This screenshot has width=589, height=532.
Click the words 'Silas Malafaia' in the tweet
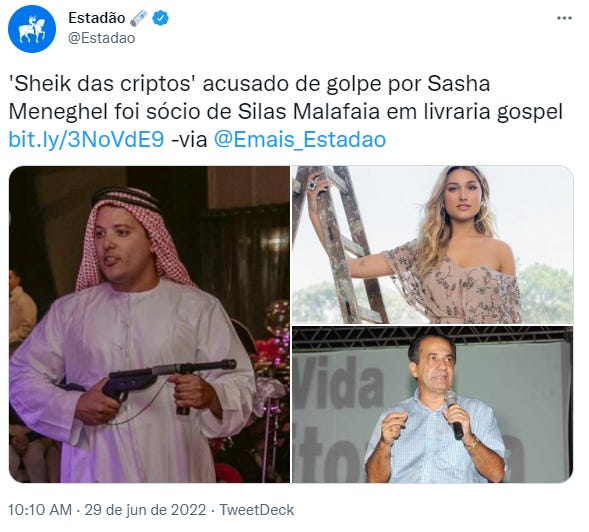coord(308,112)
